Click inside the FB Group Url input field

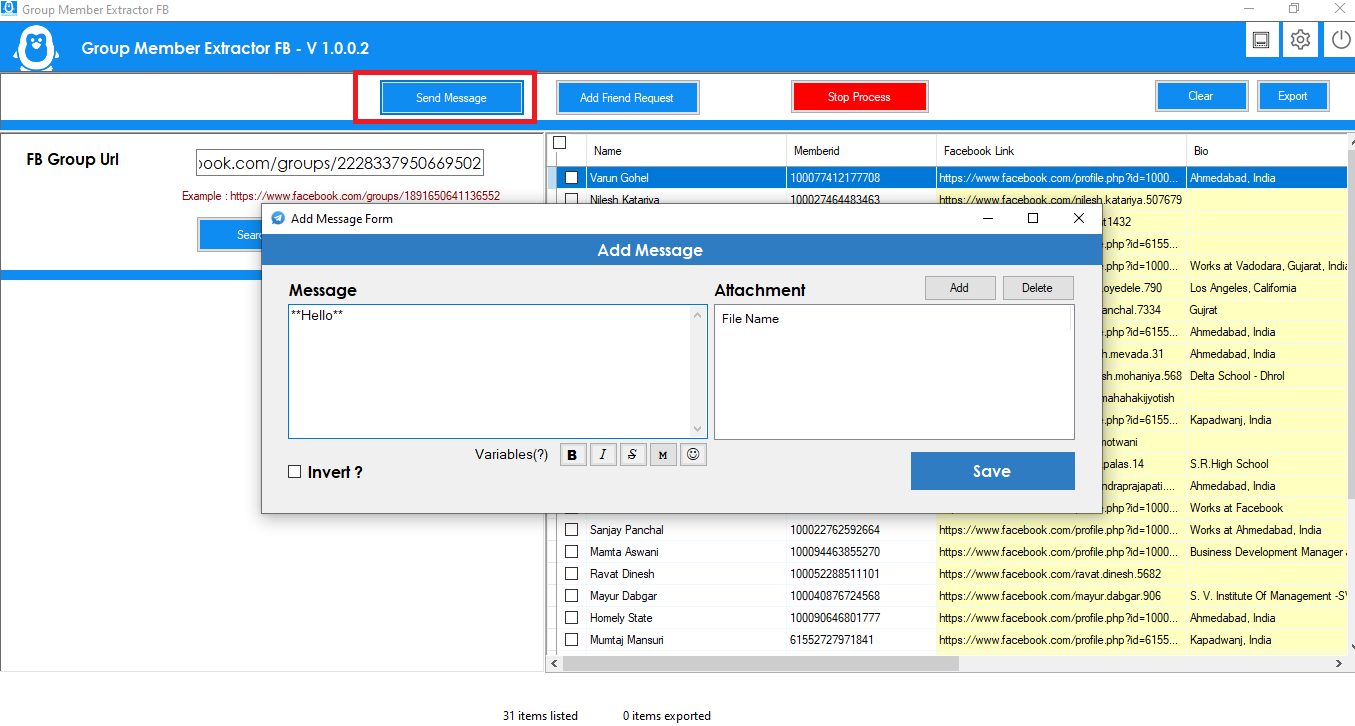(338, 161)
